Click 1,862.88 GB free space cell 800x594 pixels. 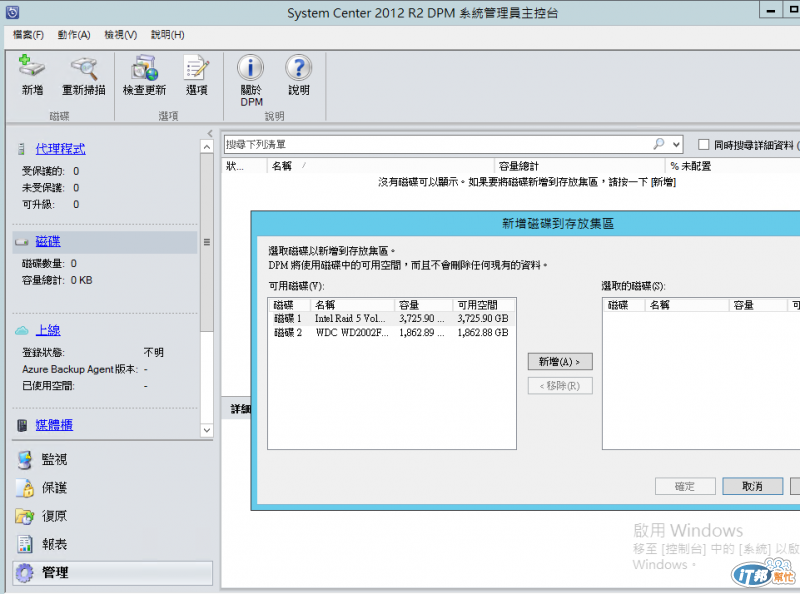pos(483,333)
